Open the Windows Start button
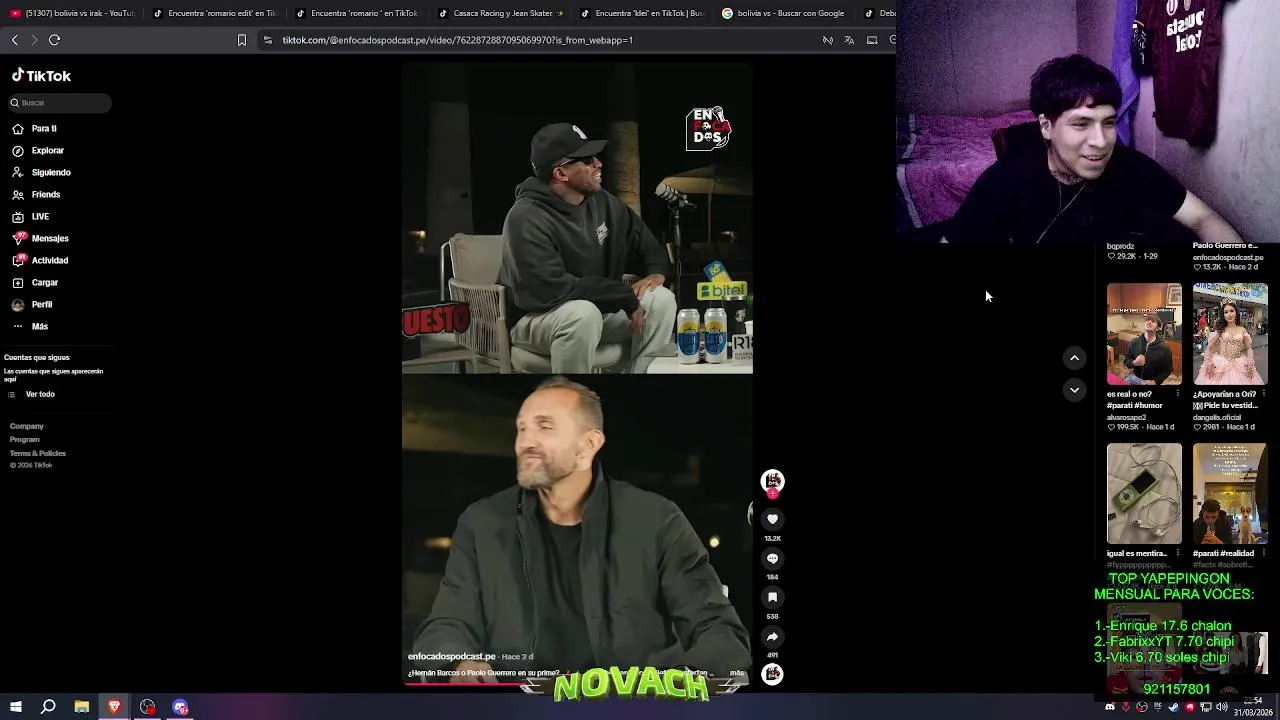 pos(15,707)
